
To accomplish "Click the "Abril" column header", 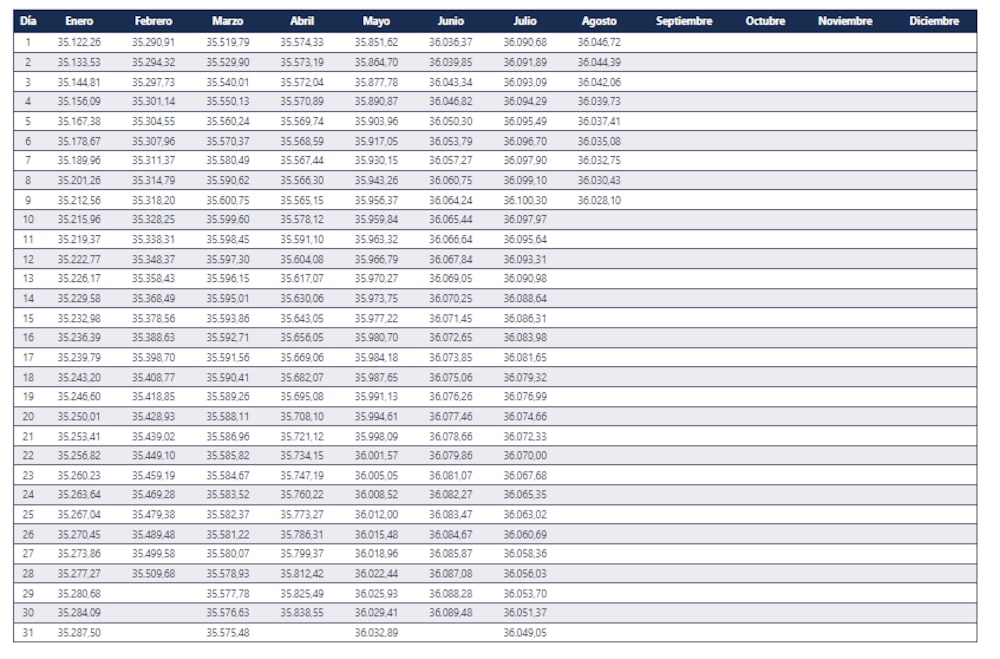I will click(302, 21).
